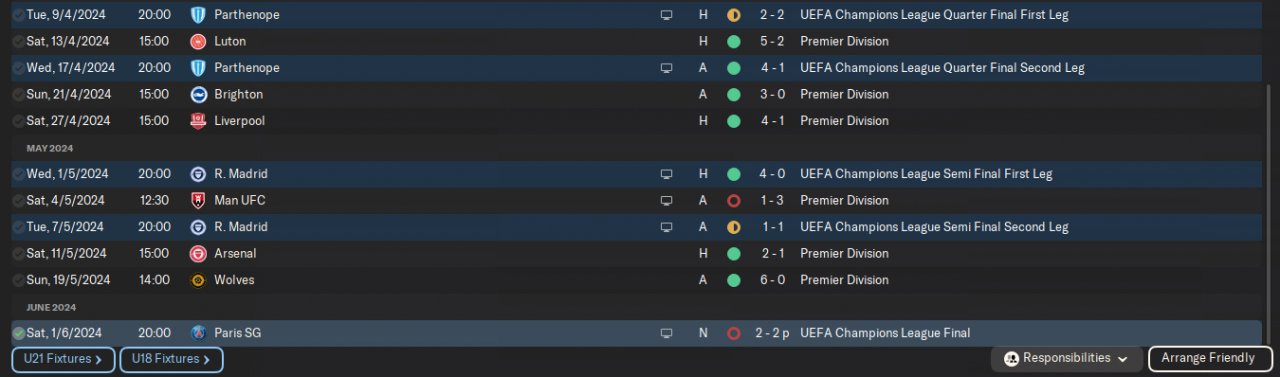Open the Parthenope 4 - 1 second leg result

771,68
